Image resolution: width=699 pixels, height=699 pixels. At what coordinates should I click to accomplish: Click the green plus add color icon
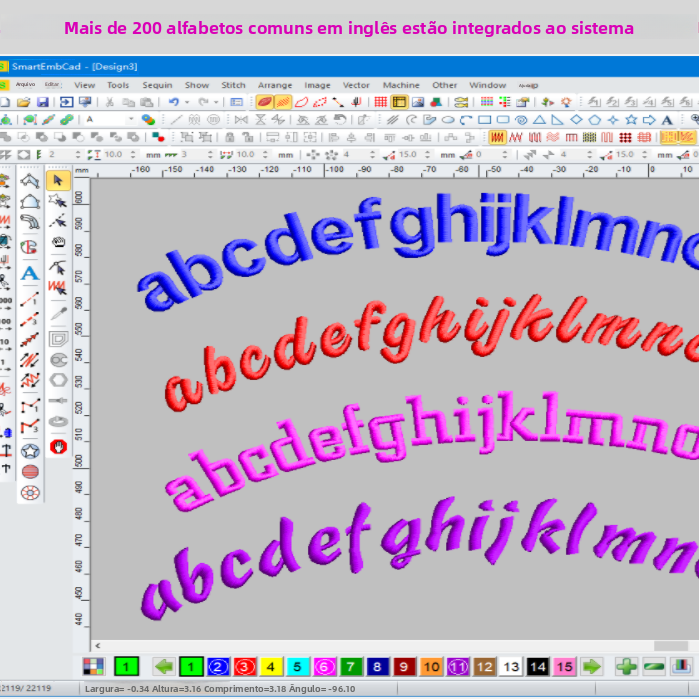(626, 666)
